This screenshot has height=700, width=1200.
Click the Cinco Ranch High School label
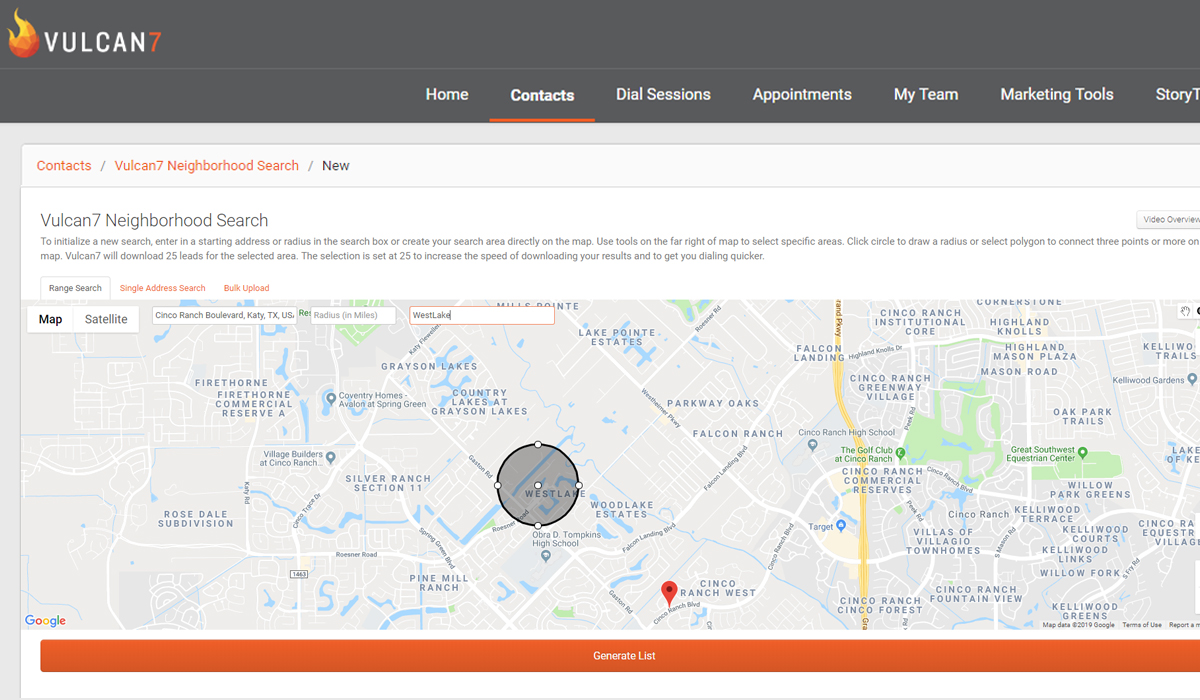point(846,433)
